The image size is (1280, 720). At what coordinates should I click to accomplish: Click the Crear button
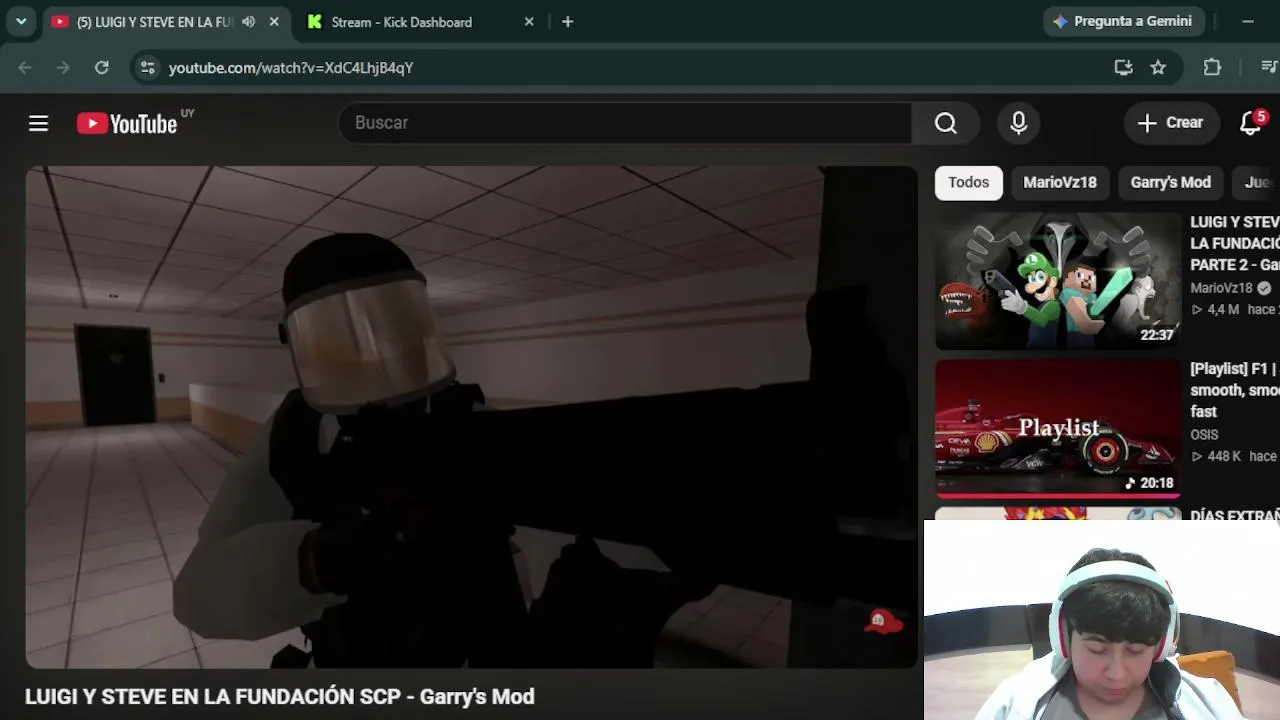click(1171, 123)
